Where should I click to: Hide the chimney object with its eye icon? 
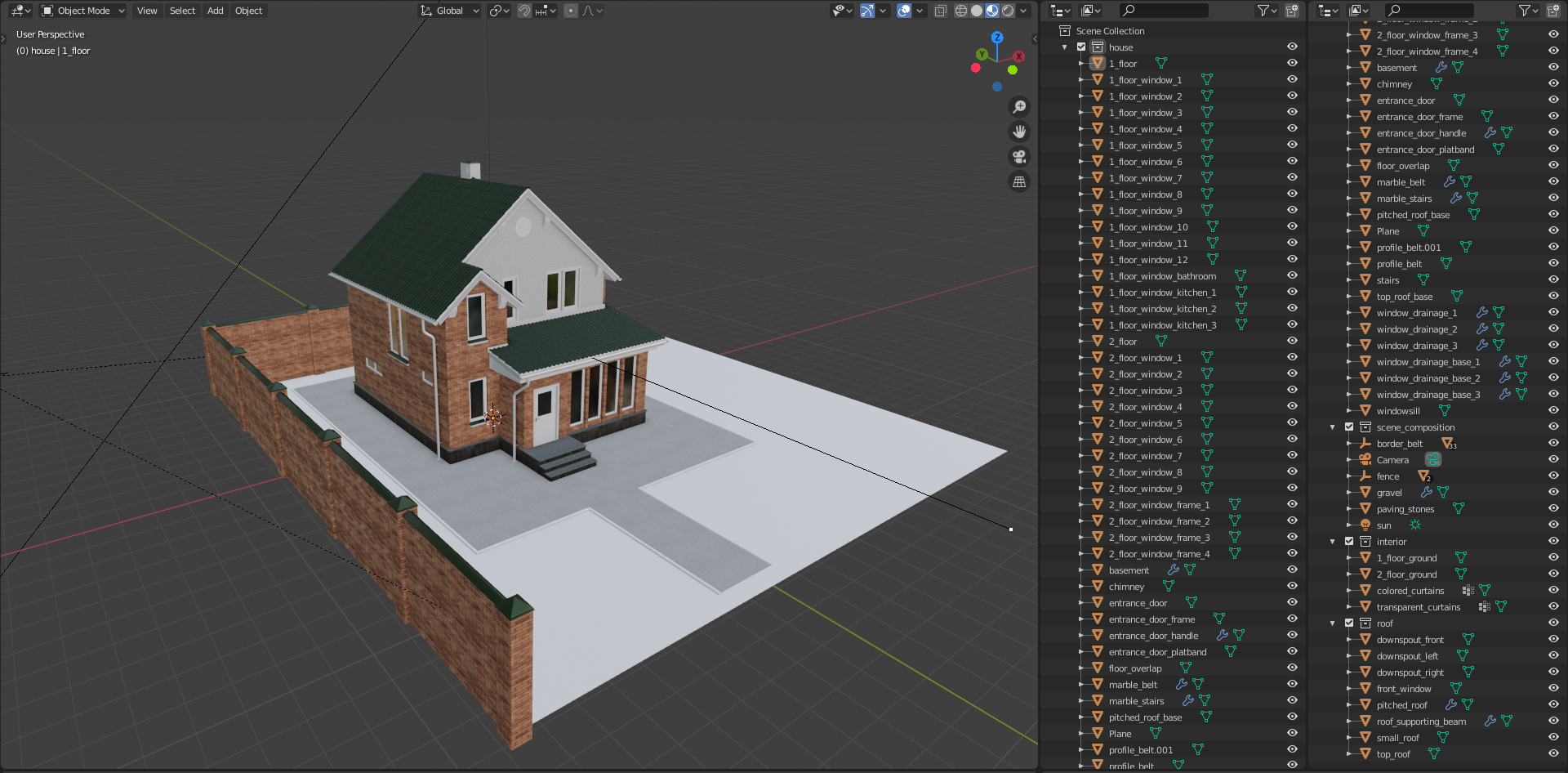1292,586
